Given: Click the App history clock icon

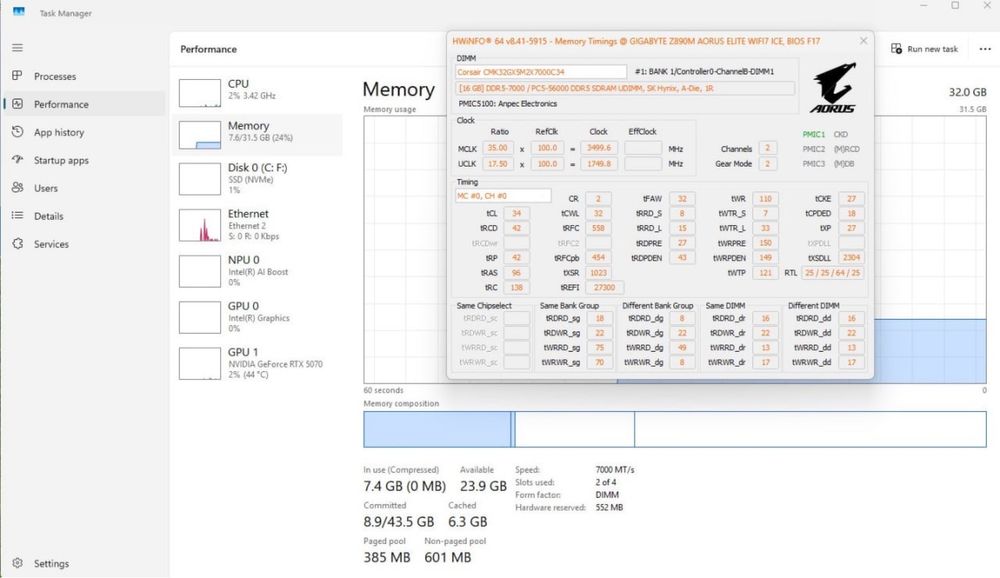Looking at the screenshot, I should tap(18, 131).
